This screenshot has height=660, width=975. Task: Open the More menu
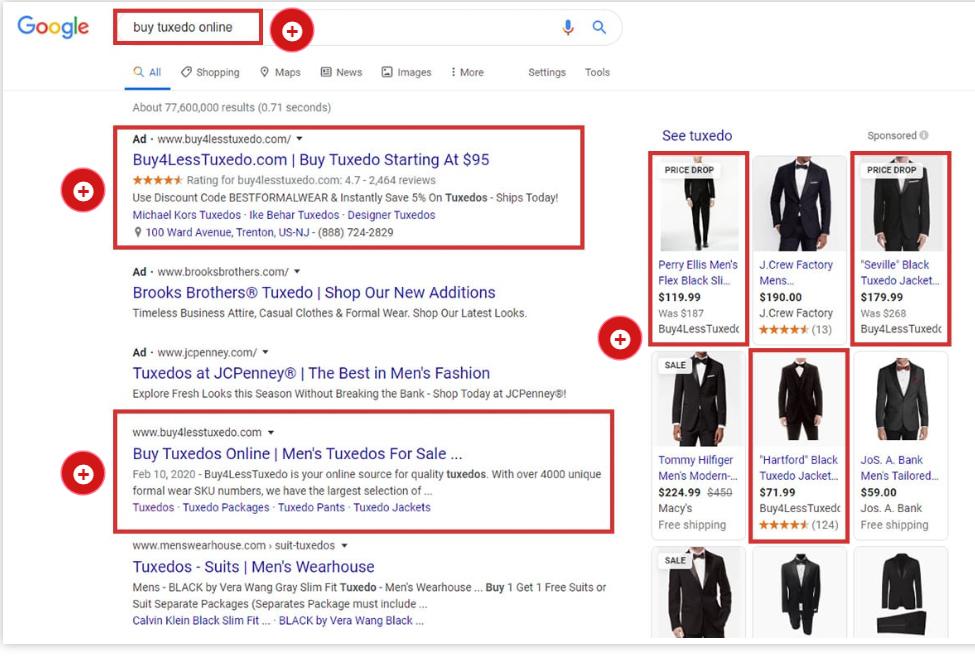click(x=467, y=72)
